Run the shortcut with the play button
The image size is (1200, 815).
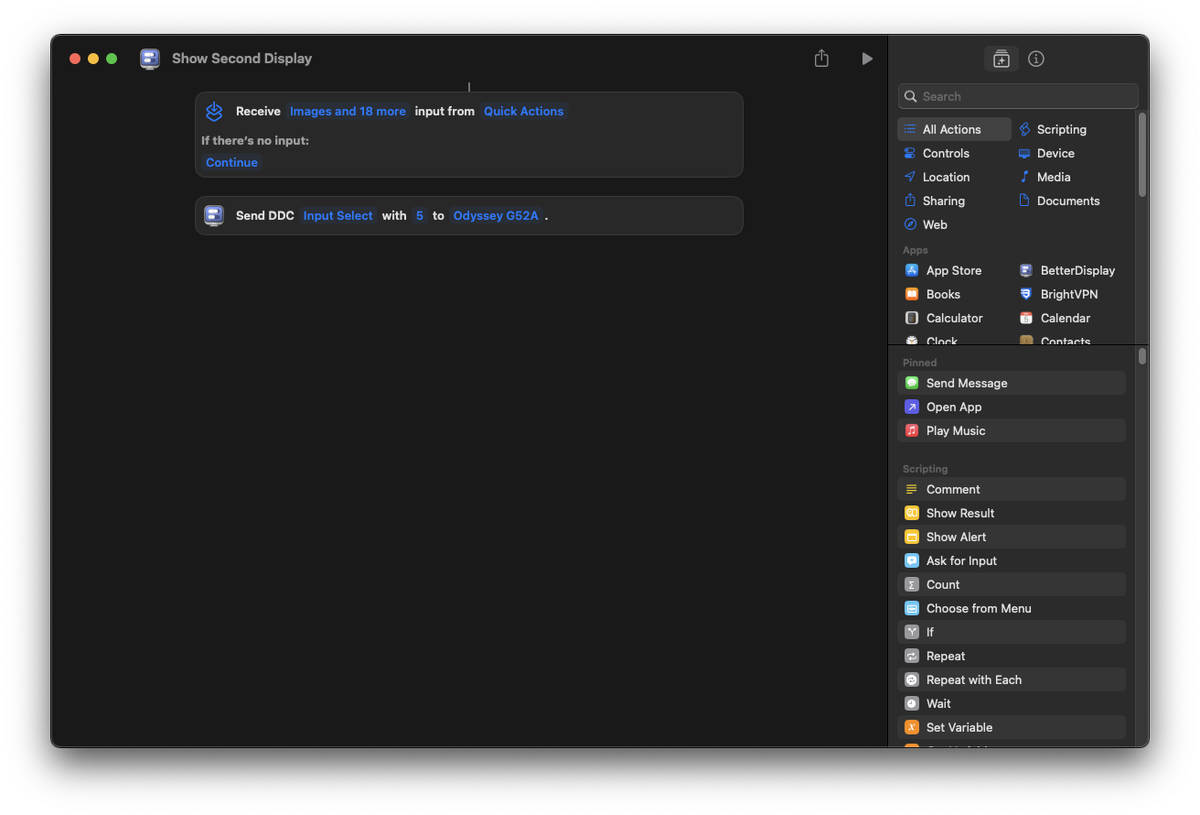click(867, 59)
